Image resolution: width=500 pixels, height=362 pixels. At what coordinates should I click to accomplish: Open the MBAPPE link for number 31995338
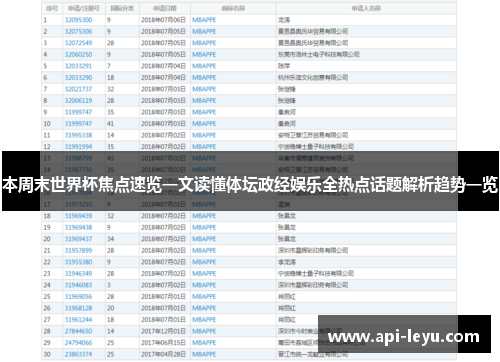coord(204,135)
